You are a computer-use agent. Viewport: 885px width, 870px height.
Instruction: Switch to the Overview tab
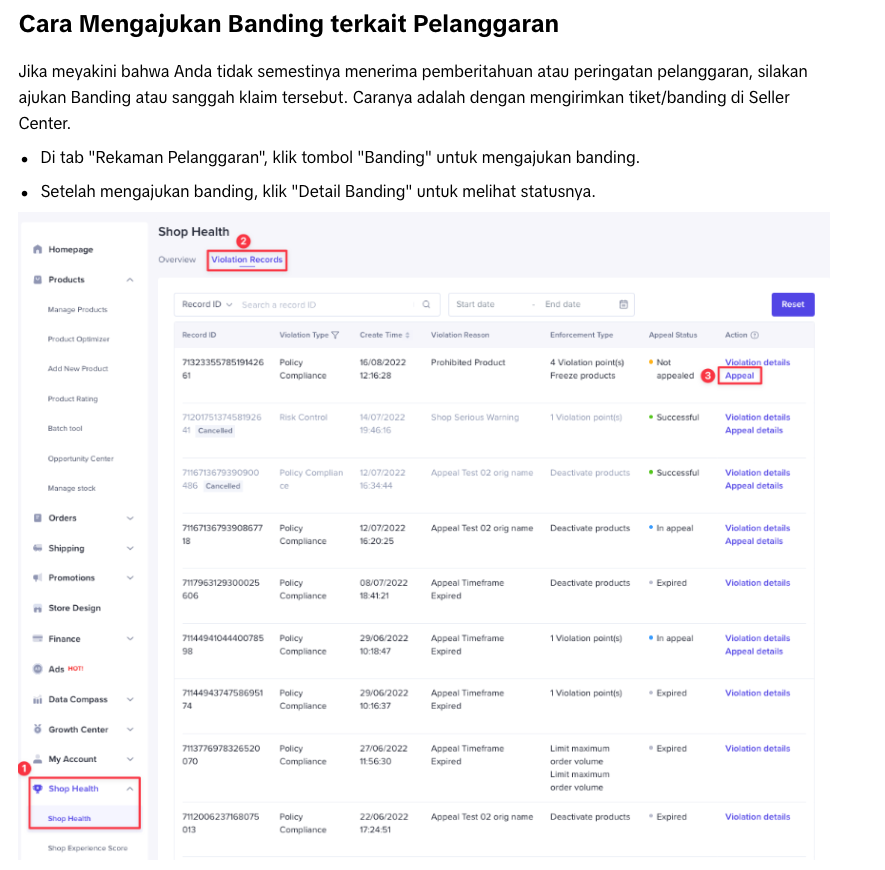[x=177, y=260]
